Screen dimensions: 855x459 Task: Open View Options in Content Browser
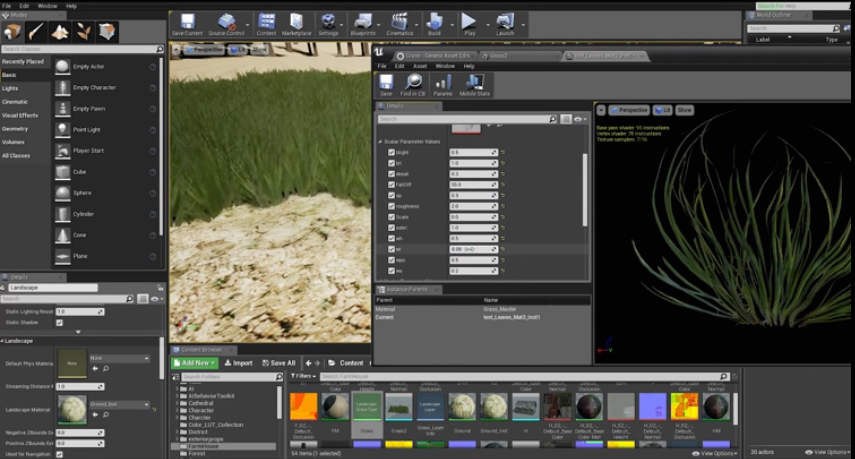[715, 453]
